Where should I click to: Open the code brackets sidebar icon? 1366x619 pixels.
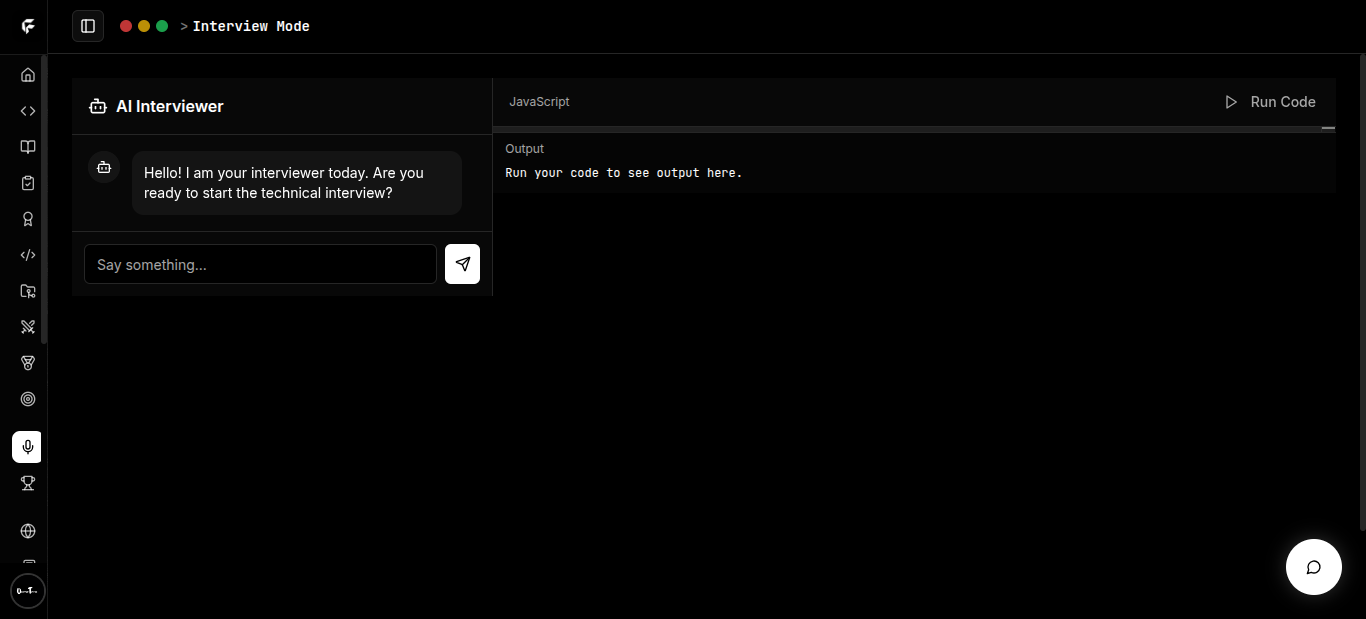28,111
